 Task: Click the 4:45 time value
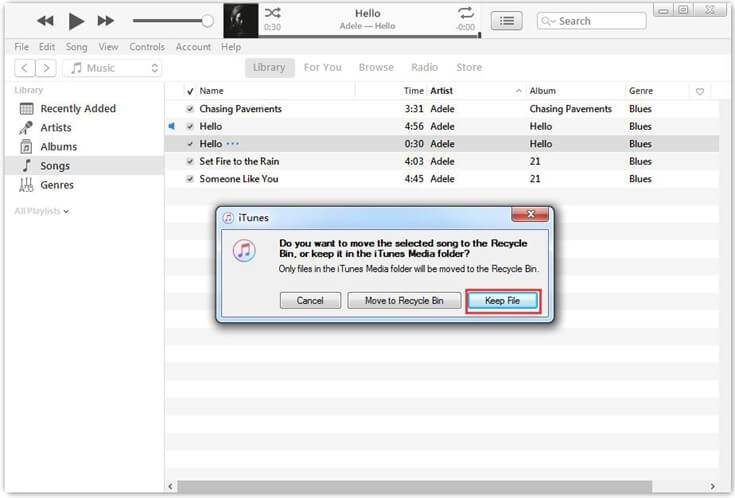tap(414, 179)
